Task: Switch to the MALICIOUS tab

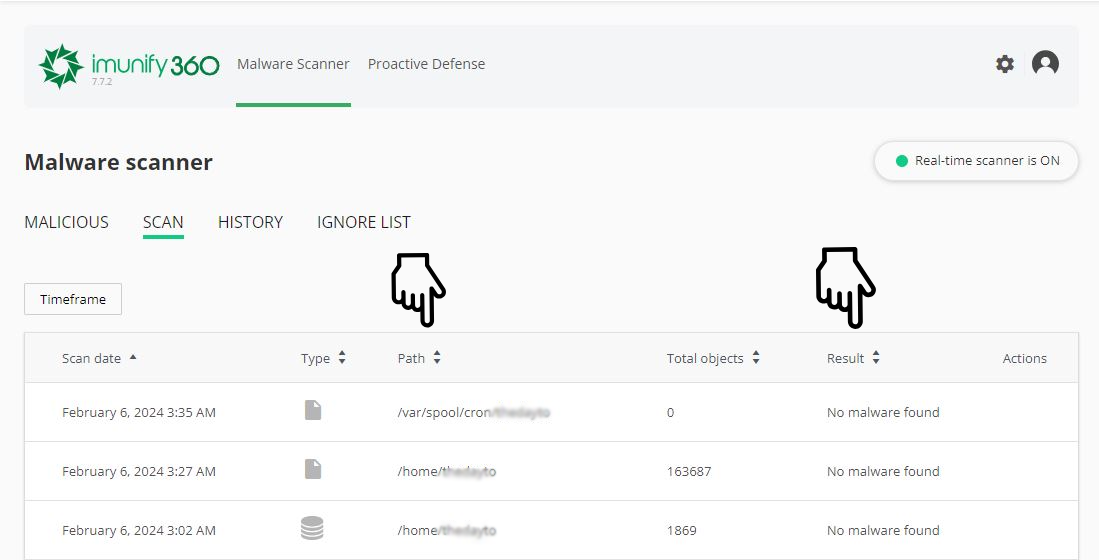Action: click(x=66, y=222)
